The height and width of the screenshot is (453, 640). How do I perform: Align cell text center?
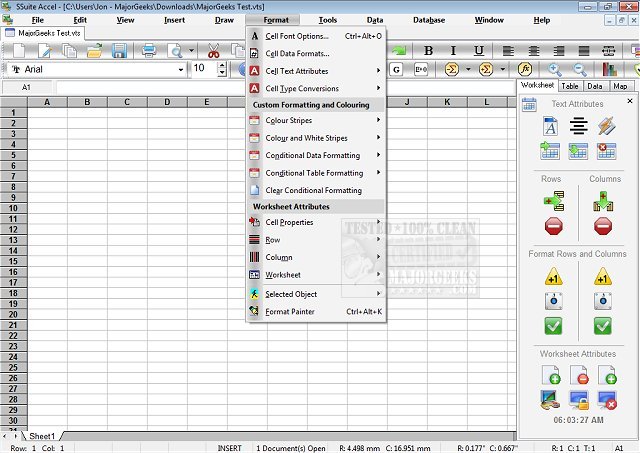click(534, 51)
